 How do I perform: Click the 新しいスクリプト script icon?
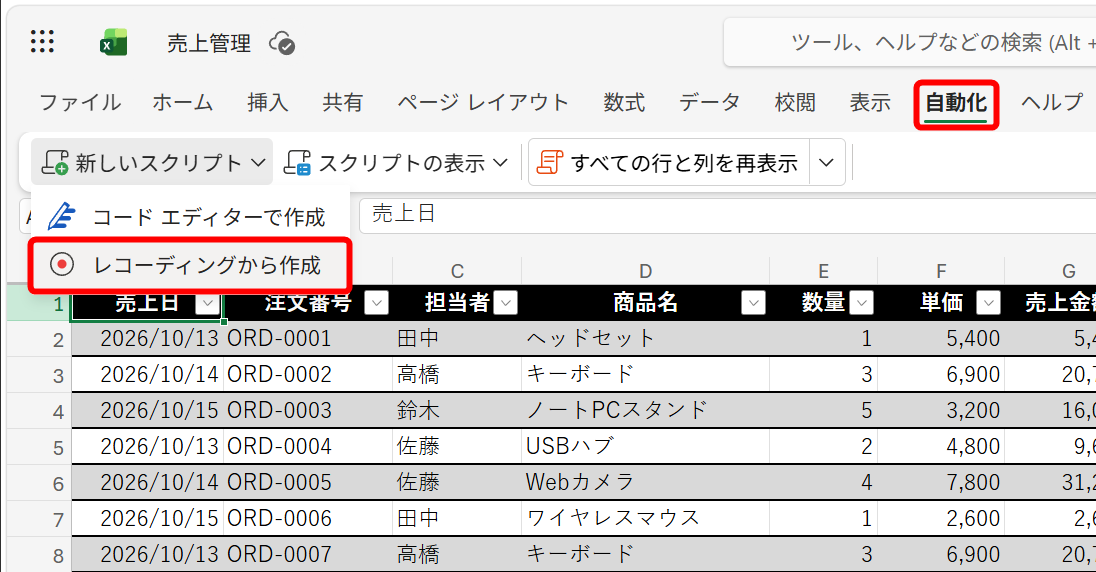click(x=55, y=162)
